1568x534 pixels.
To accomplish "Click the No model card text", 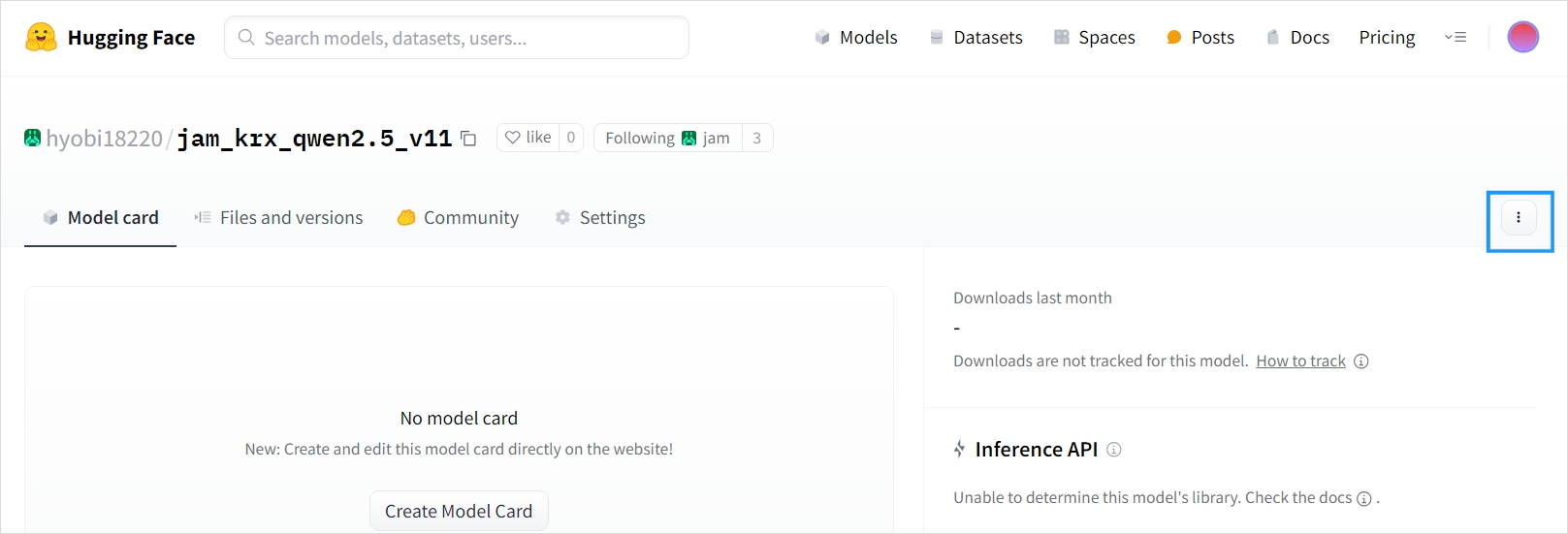I will pyautogui.click(x=459, y=419).
